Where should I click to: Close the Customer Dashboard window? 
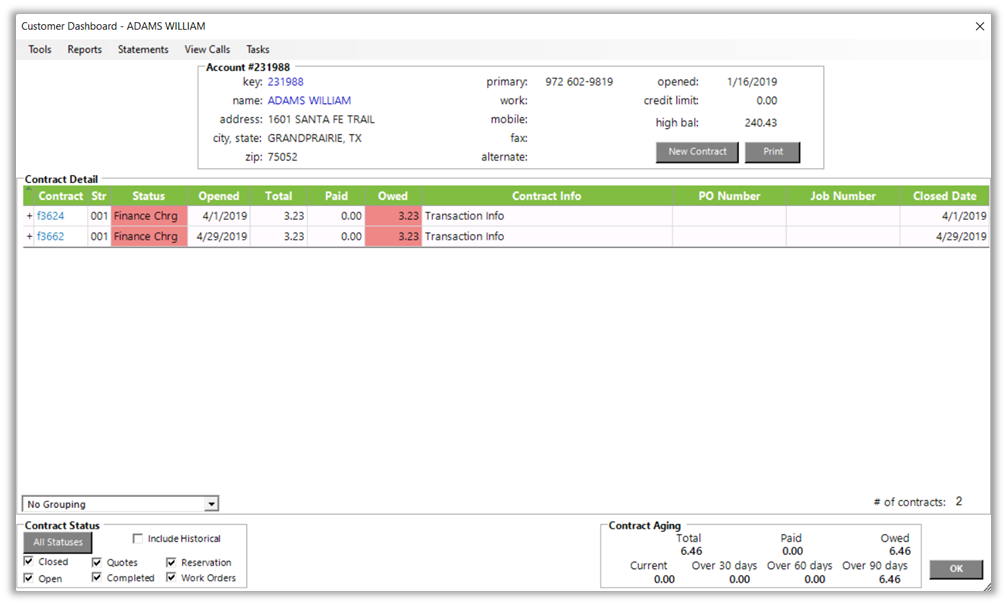click(x=980, y=26)
